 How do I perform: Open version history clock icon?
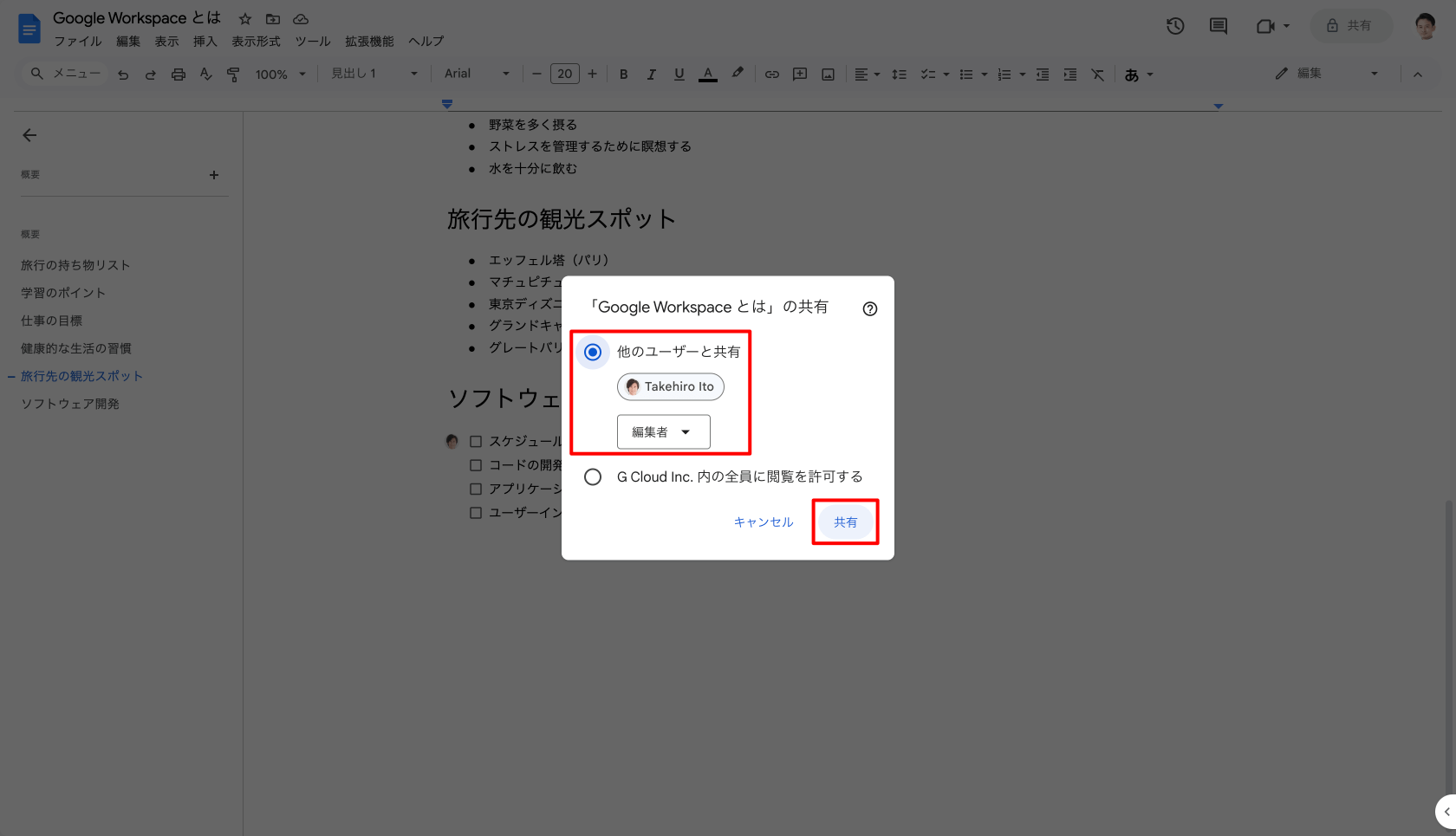[1175, 26]
